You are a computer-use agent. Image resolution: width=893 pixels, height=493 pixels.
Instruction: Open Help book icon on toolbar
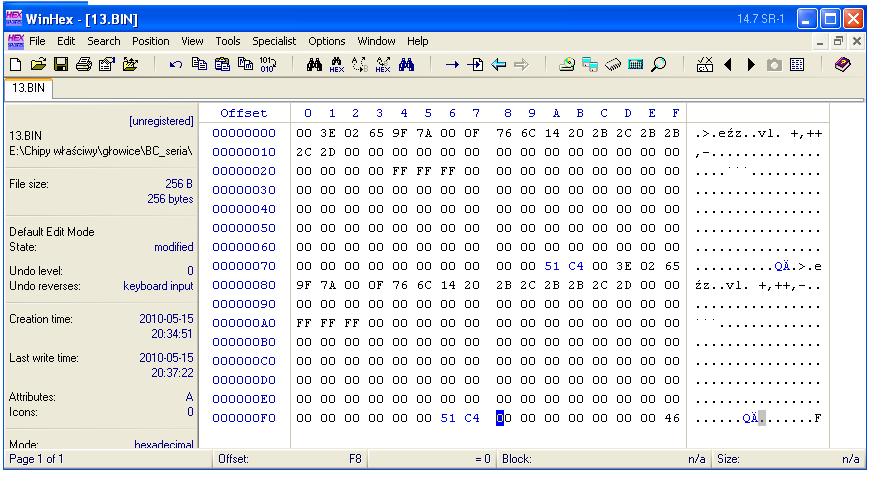[x=842, y=64]
